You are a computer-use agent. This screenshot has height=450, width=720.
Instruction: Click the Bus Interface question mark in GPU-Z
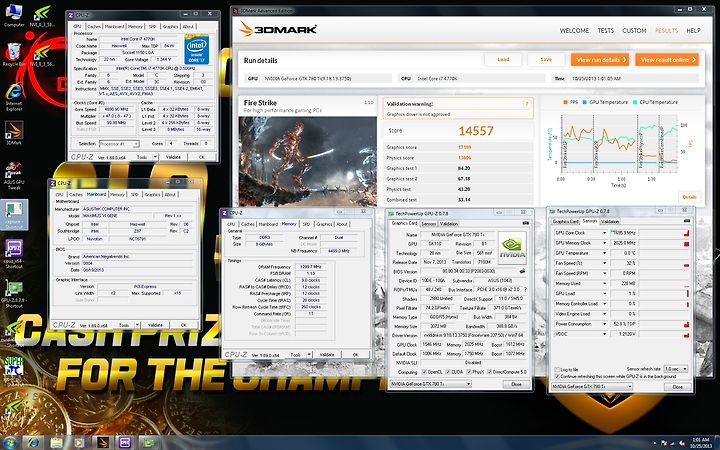[x=525, y=290]
